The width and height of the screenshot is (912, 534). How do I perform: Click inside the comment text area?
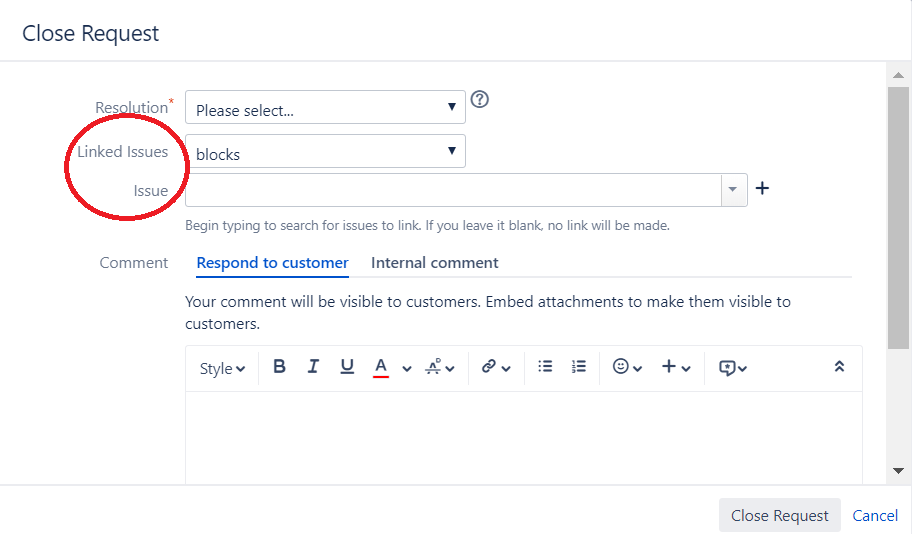click(523, 437)
